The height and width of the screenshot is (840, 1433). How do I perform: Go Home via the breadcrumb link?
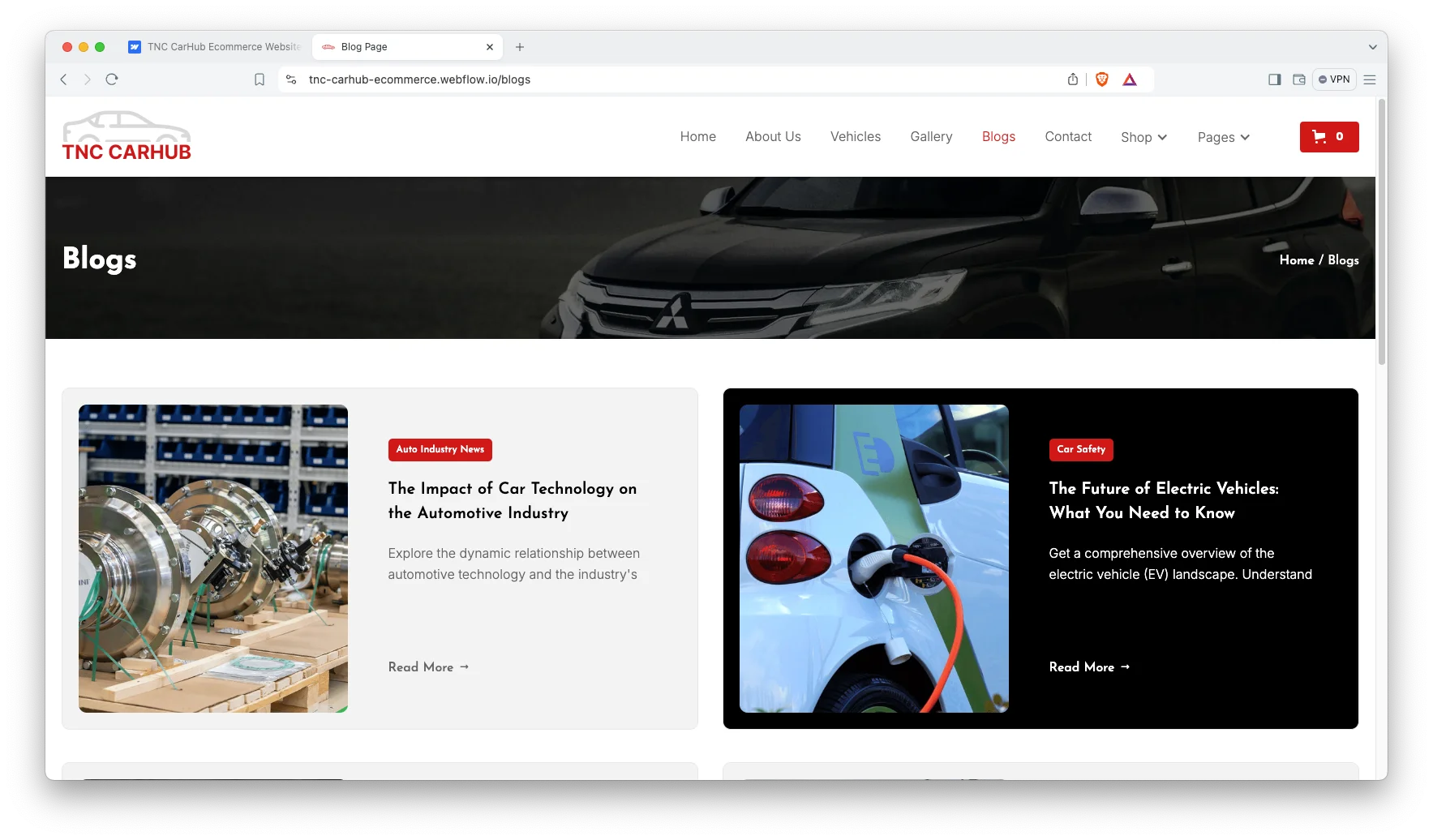[1297, 259]
